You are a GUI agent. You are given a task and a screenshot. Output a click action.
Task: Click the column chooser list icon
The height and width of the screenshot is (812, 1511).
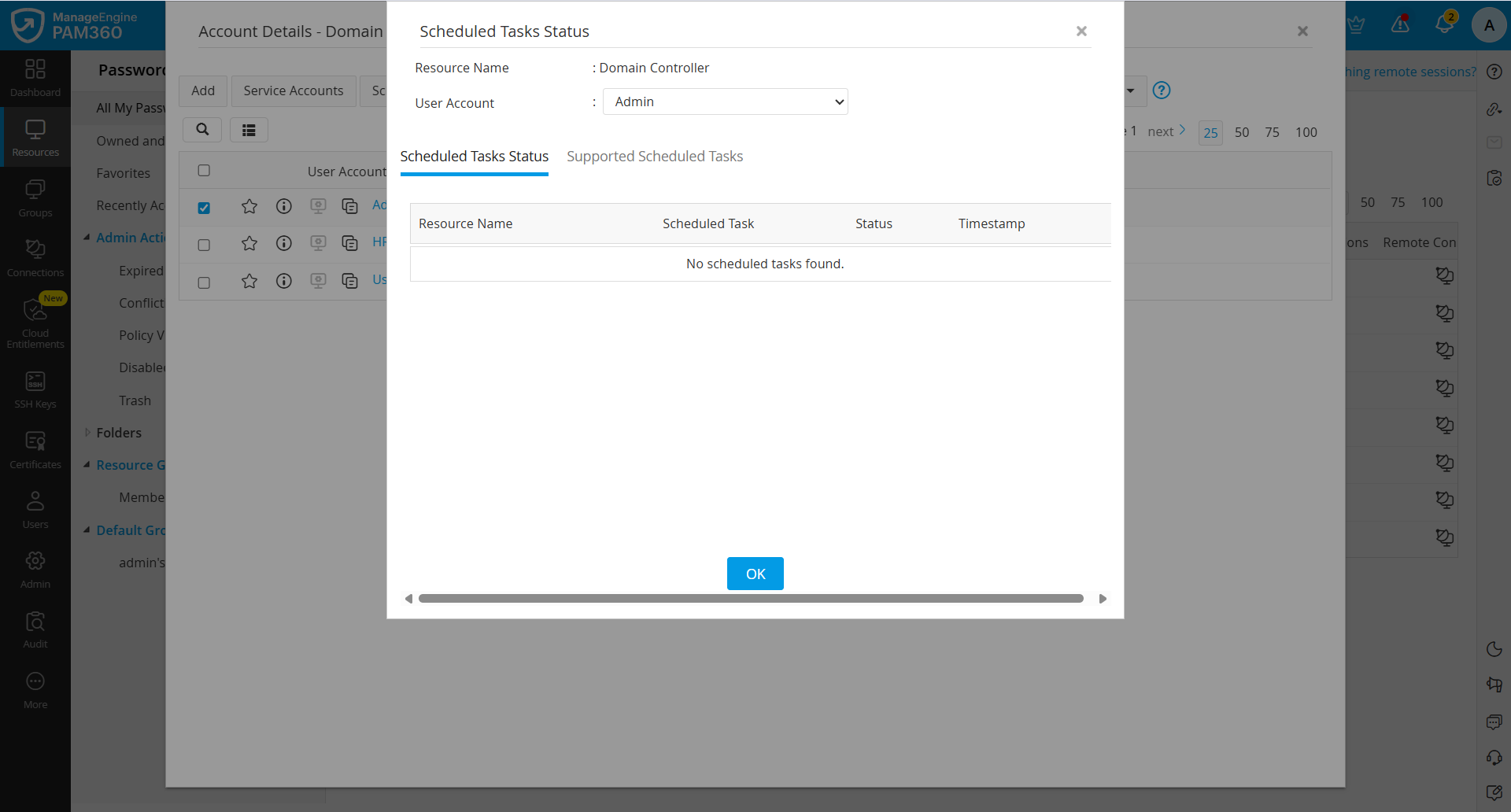pos(249,130)
